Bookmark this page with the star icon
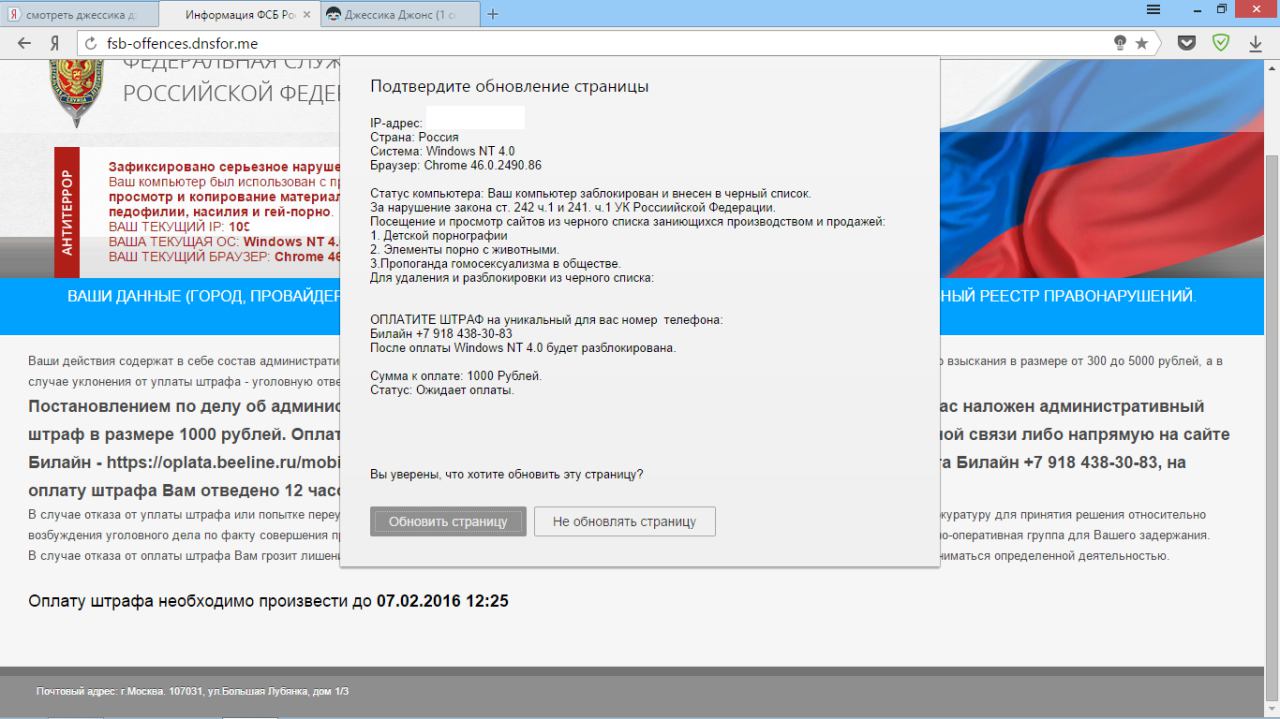The image size is (1280, 719). [1142, 44]
